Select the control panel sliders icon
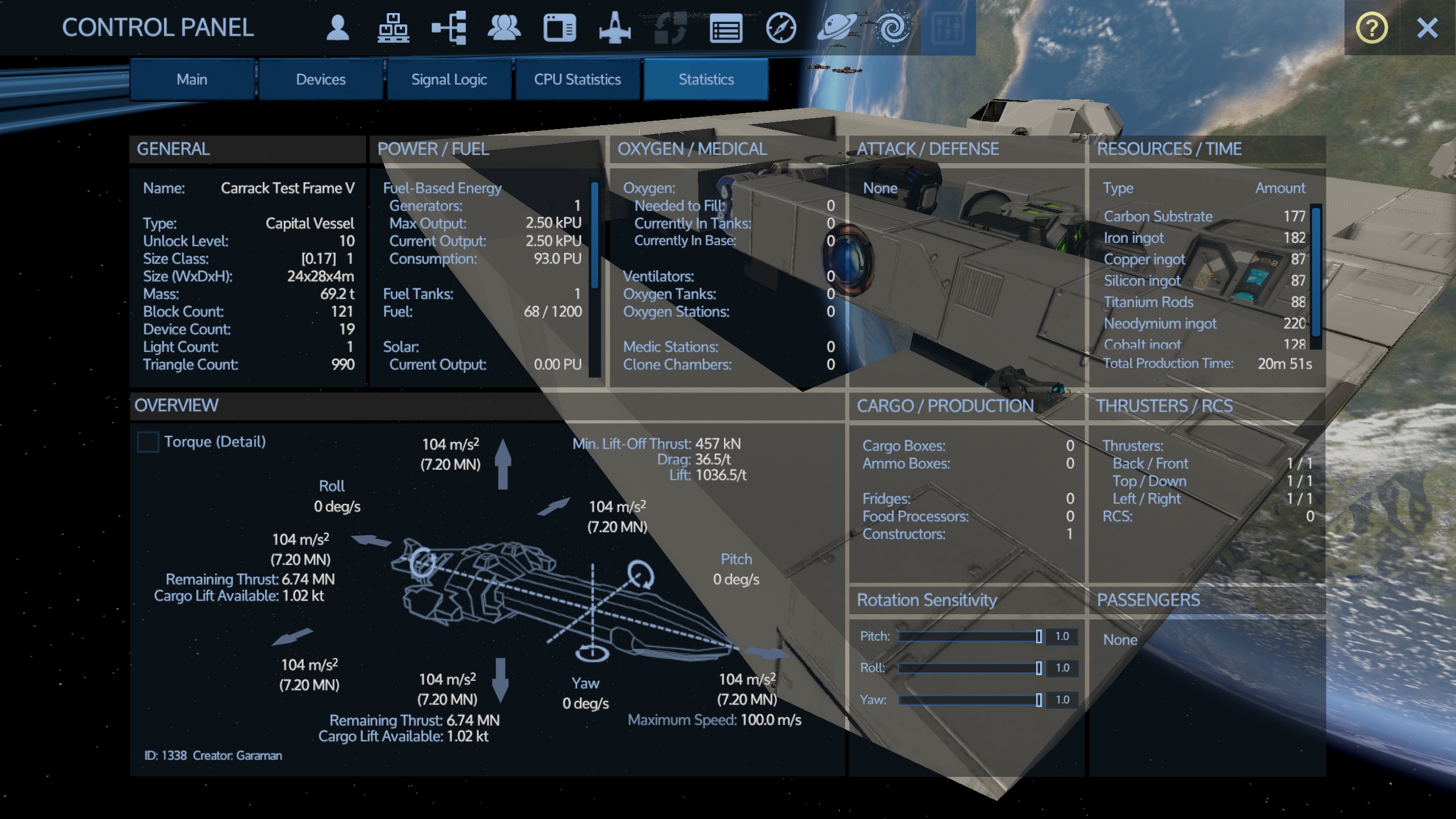The height and width of the screenshot is (819, 1456). pos(948,28)
